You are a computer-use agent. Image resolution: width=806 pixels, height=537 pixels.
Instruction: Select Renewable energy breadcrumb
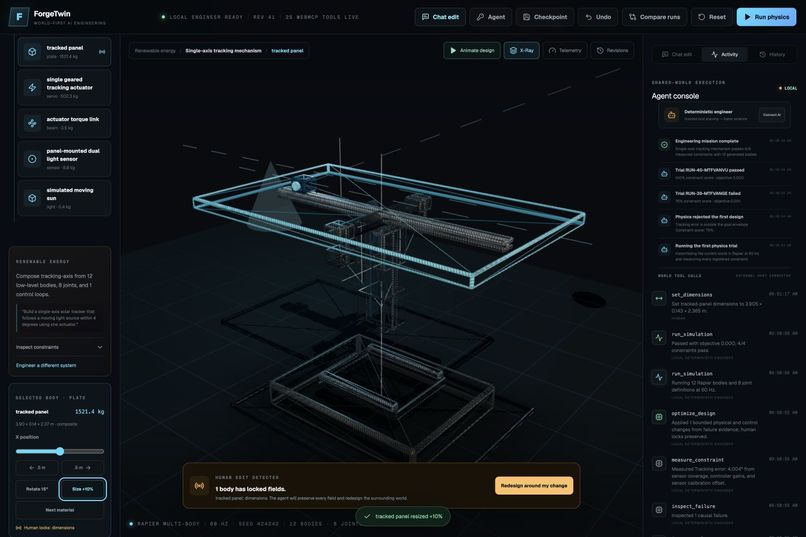[x=155, y=51]
